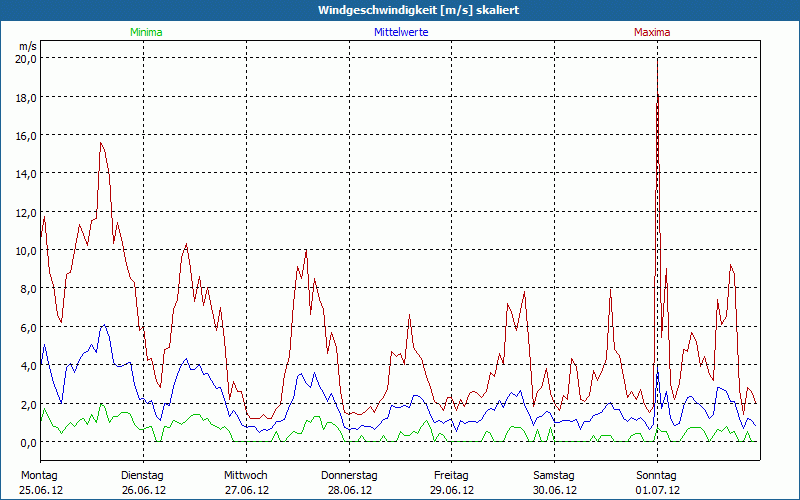Click the 12,0 y-axis value
800x500 pixels.
26,212
